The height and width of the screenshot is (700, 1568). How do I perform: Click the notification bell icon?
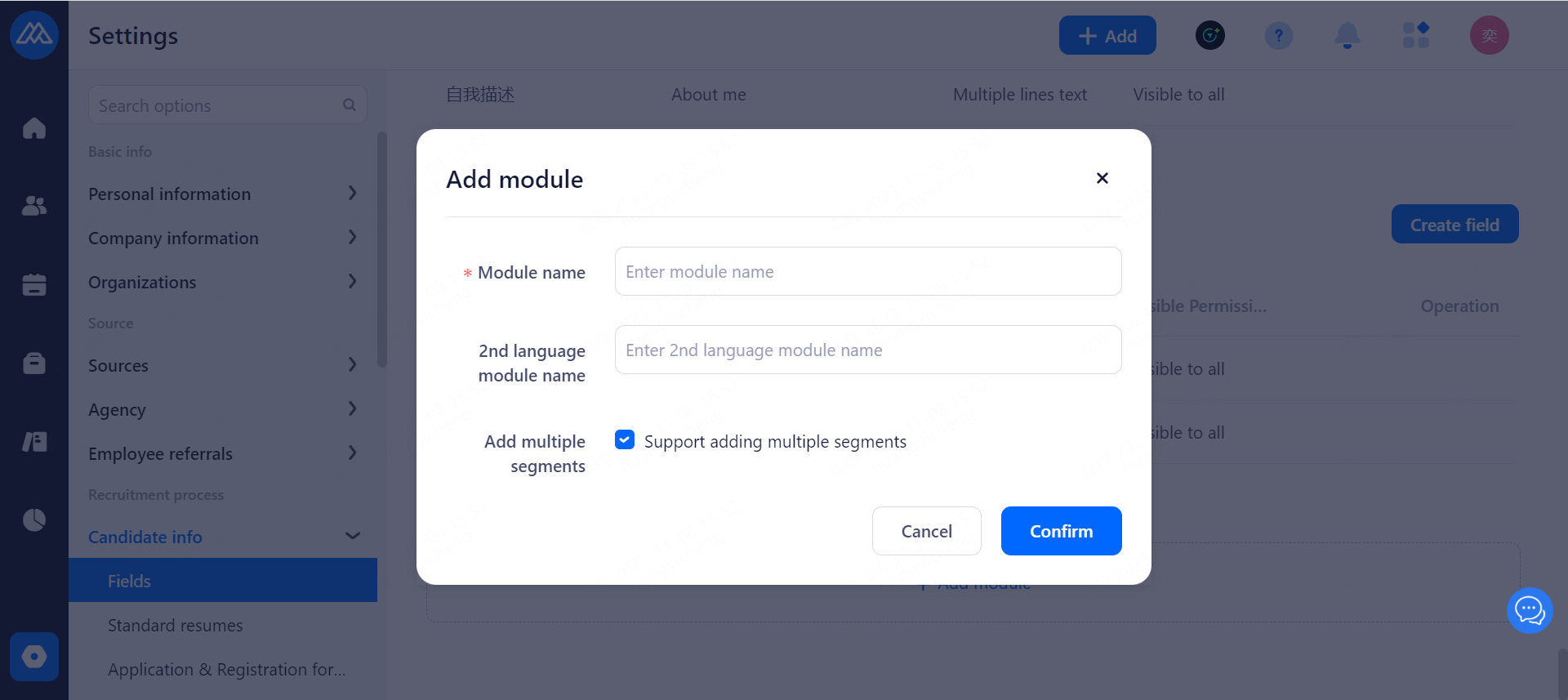point(1347,35)
